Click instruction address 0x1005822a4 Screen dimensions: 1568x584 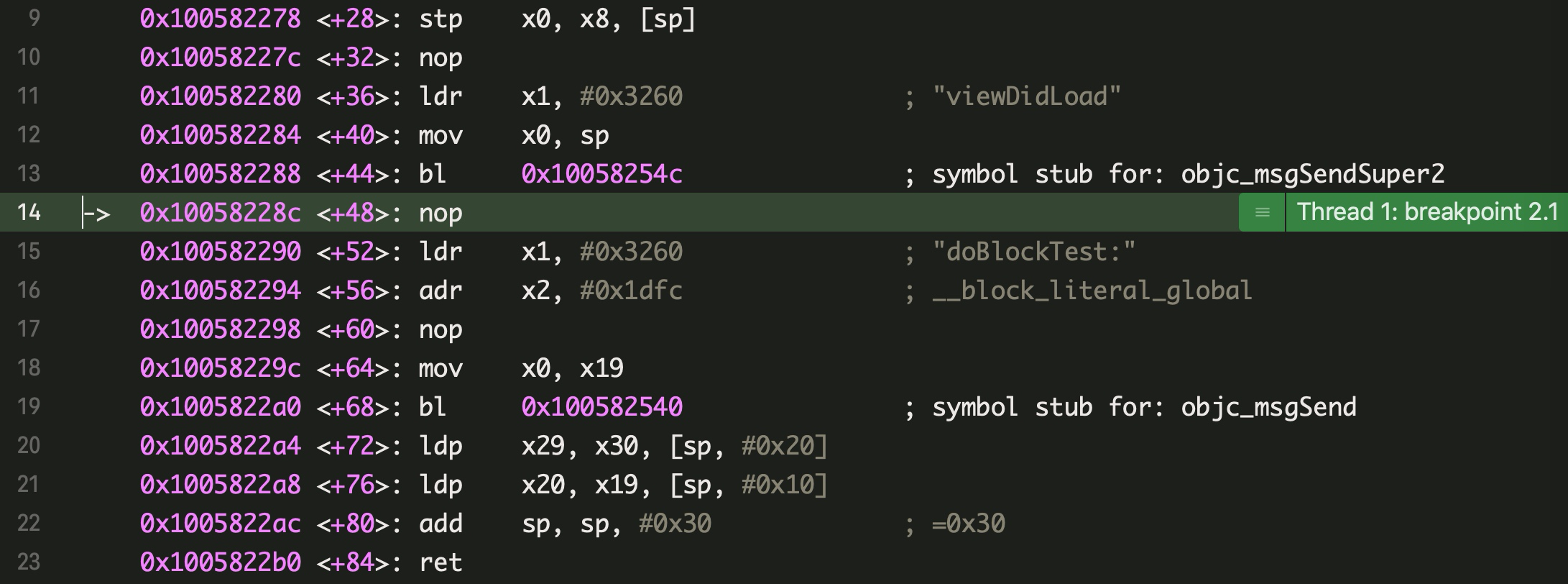[220, 446]
